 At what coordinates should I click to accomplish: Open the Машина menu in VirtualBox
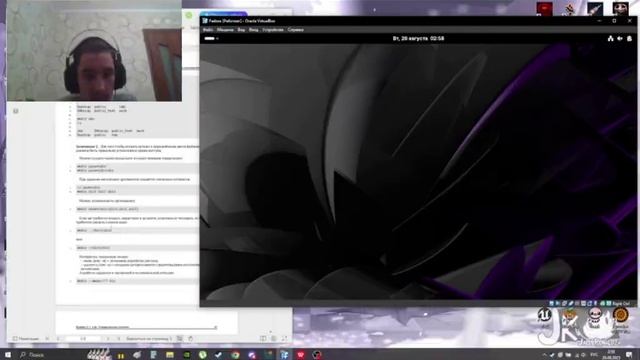point(225,30)
